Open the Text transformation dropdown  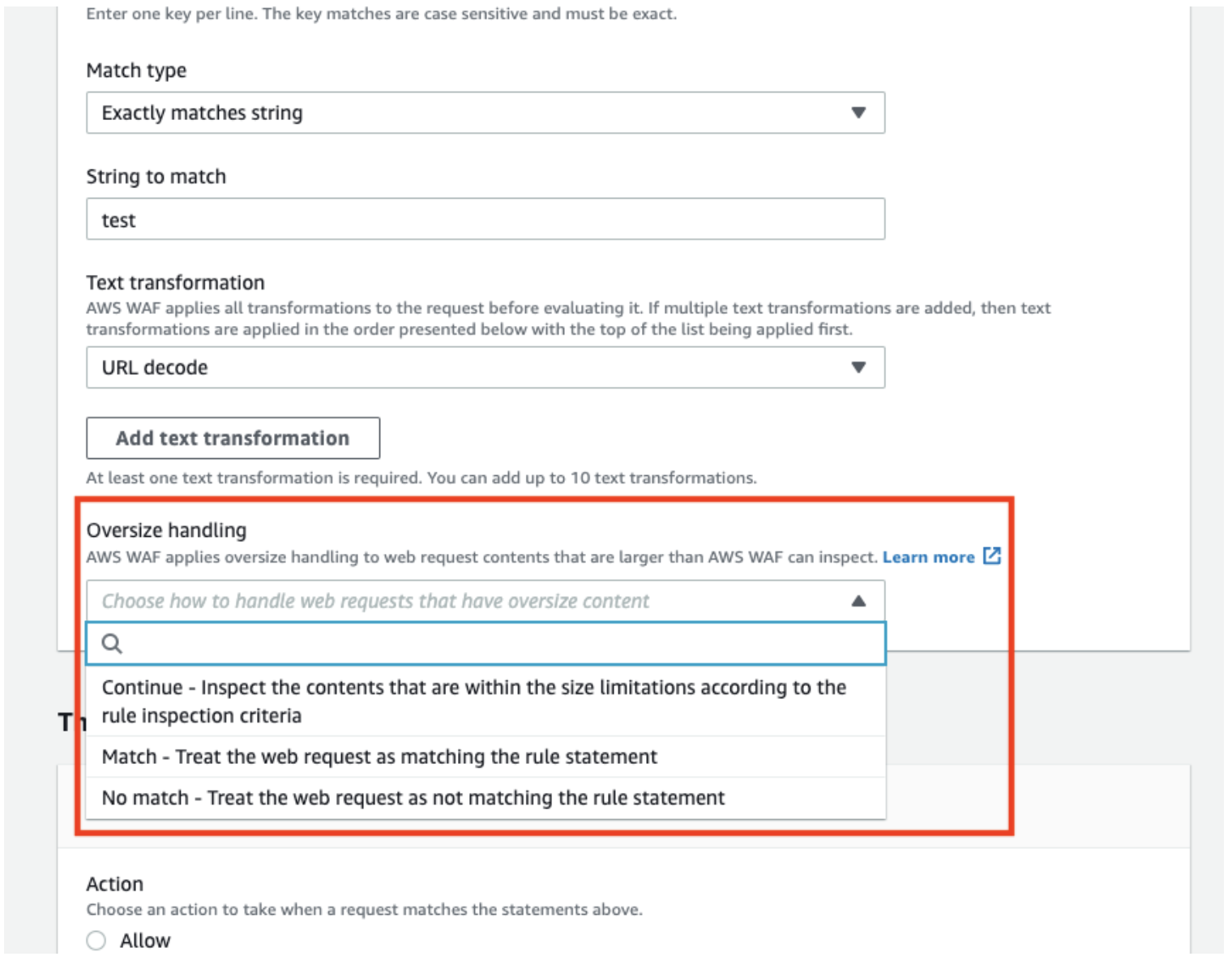click(486, 367)
